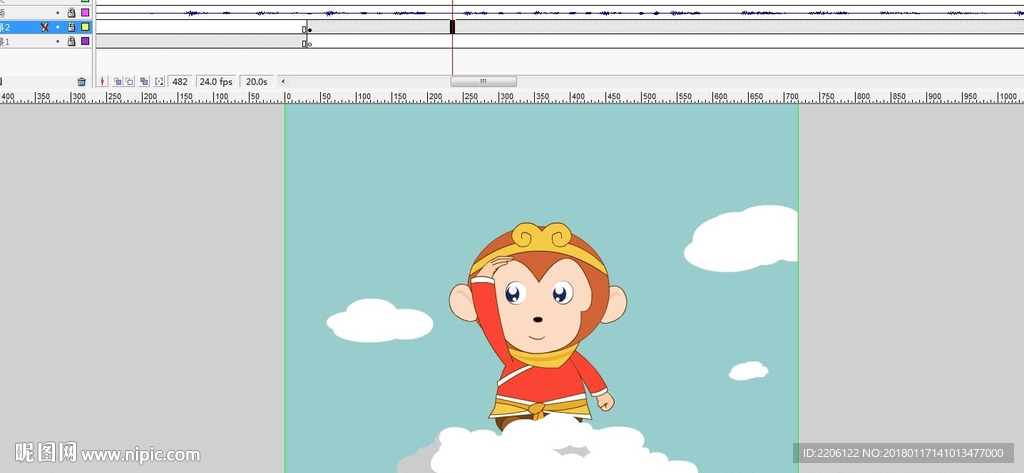The height and width of the screenshot is (473, 1024).
Task: Click the magenta outline swatch of audio layer
Action: point(85,12)
